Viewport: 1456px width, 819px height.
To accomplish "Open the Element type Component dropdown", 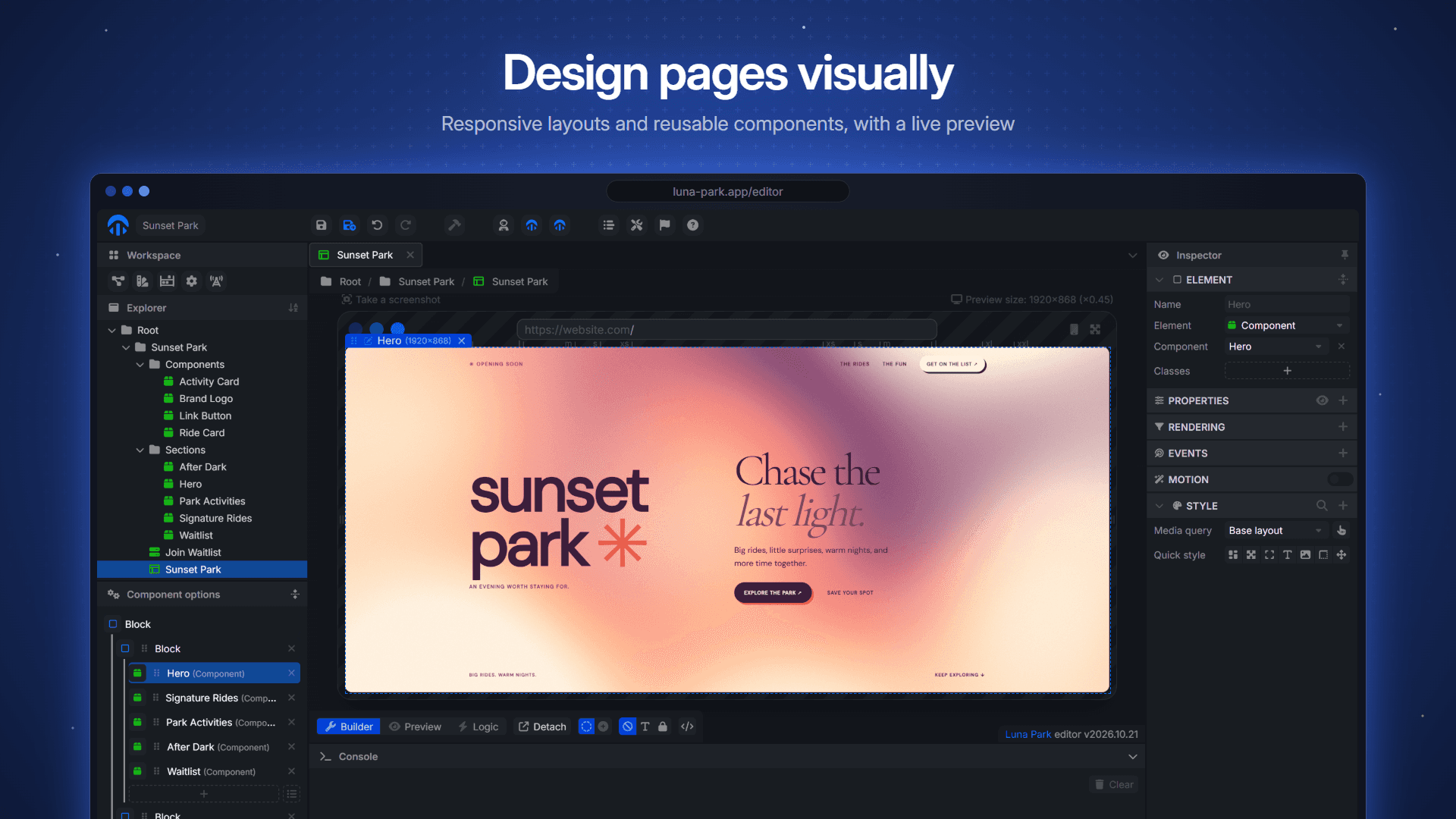I will coord(1287,325).
